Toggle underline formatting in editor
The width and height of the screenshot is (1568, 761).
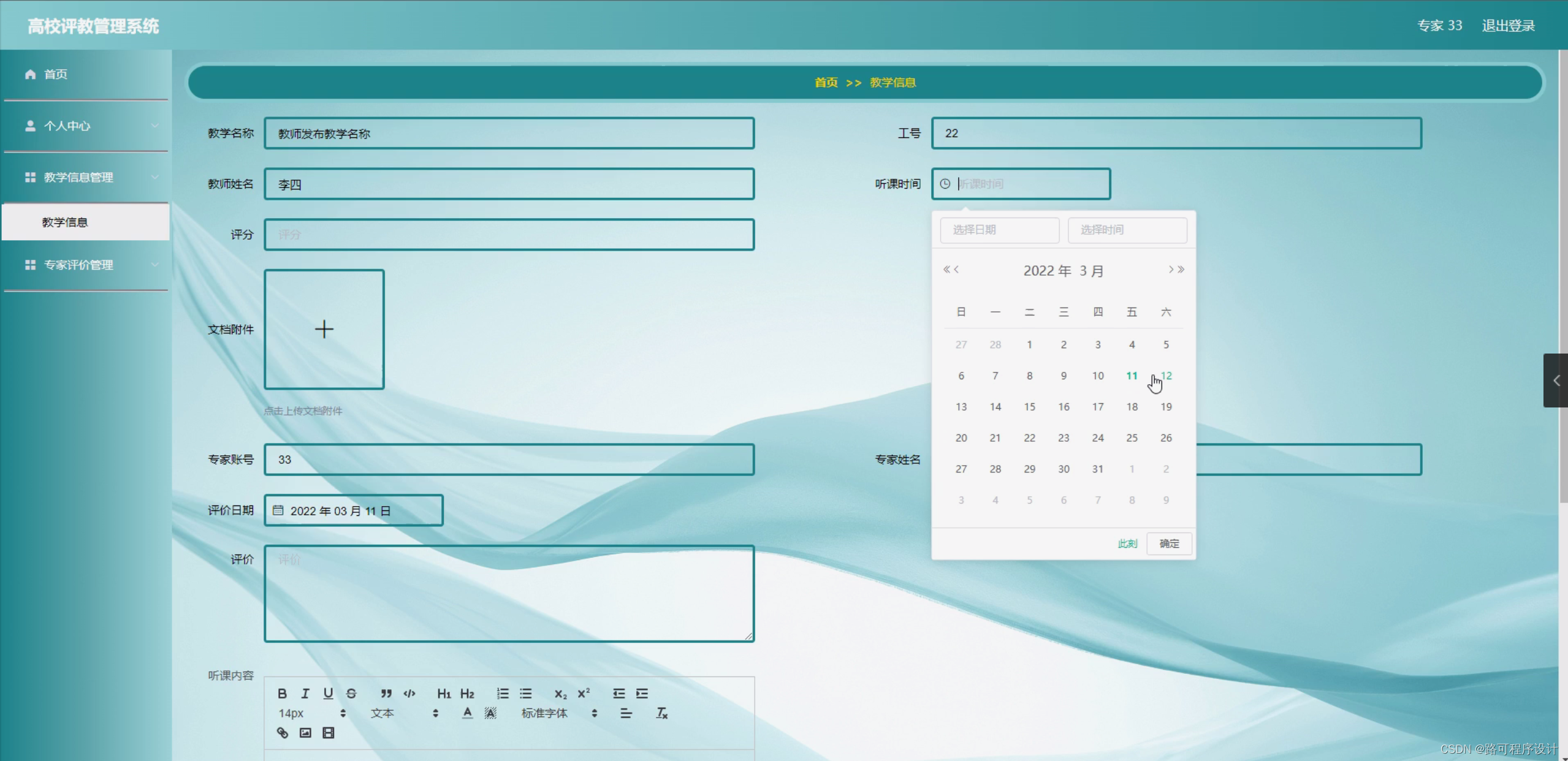pyautogui.click(x=328, y=694)
